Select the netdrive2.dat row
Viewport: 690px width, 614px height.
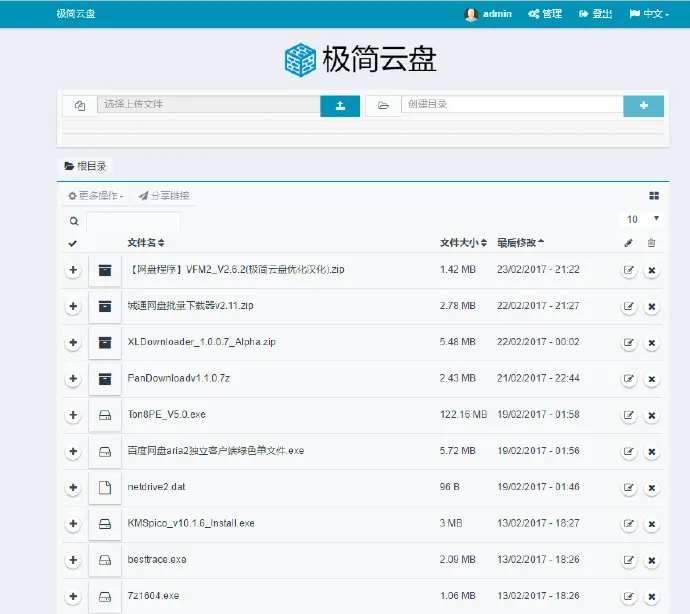(x=73, y=487)
